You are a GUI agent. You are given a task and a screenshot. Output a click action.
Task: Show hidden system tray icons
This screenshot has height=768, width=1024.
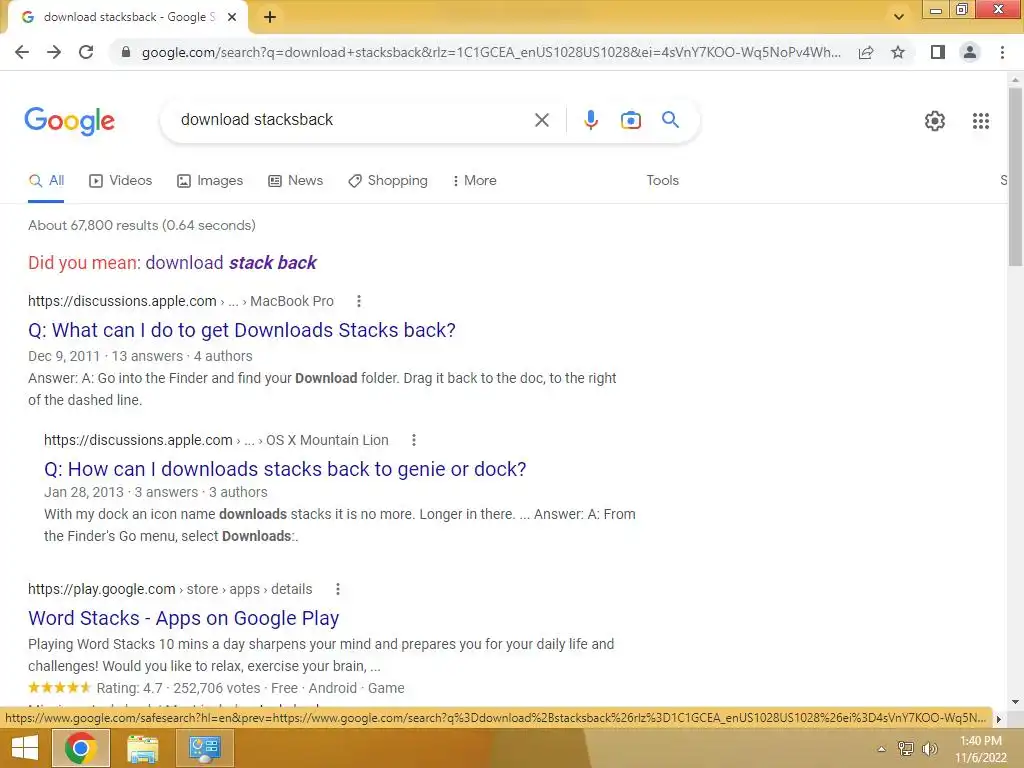(881, 749)
